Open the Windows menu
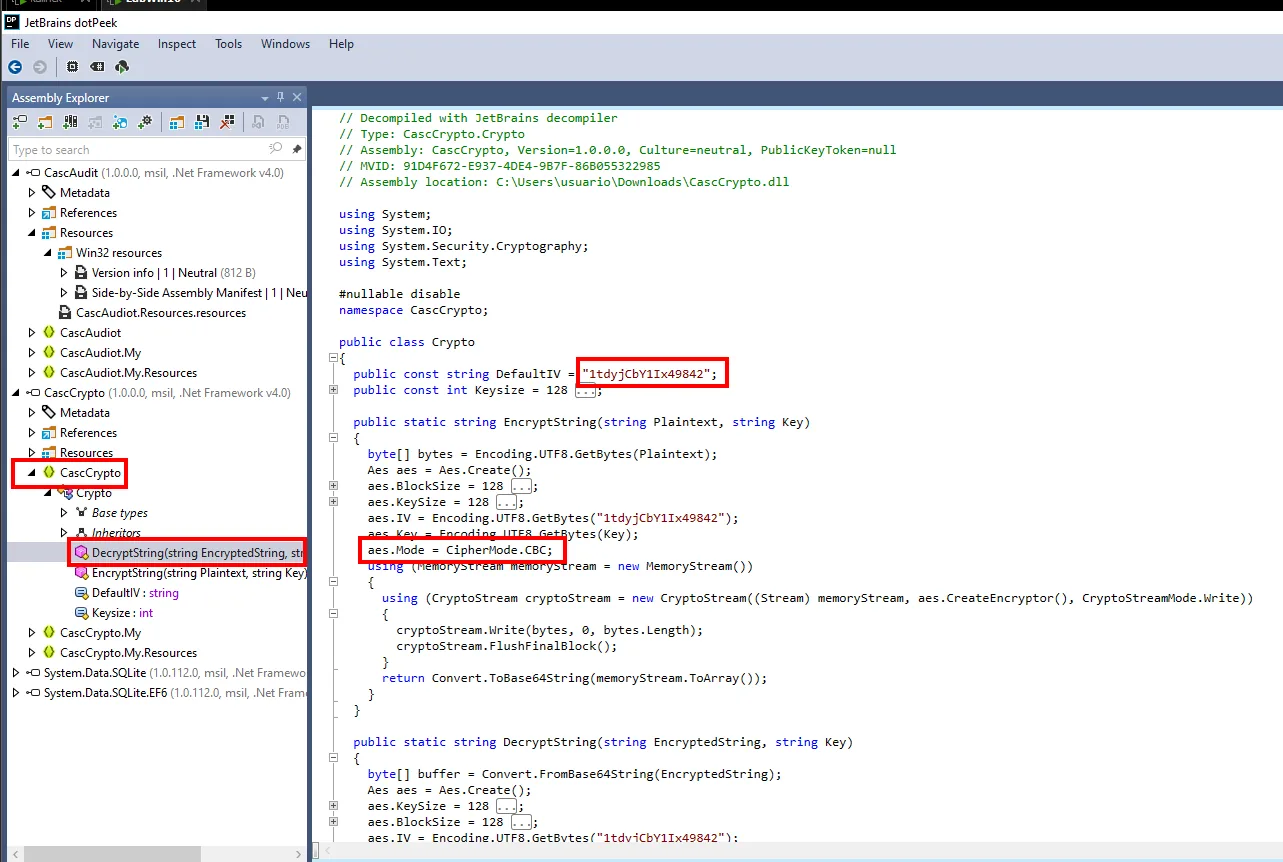 tap(286, 44)
